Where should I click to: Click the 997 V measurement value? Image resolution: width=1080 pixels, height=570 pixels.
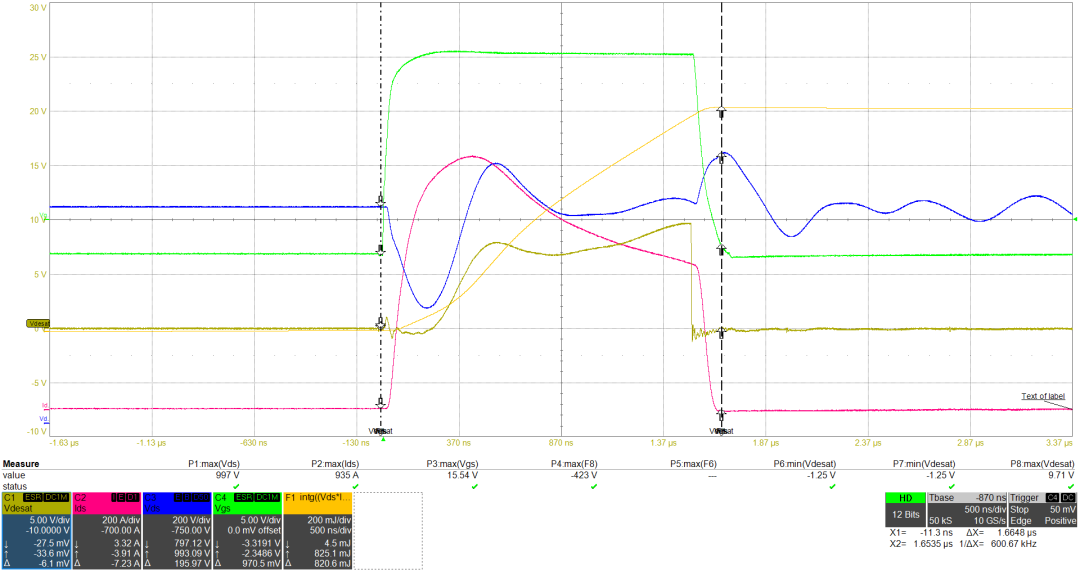click(227, 475)
